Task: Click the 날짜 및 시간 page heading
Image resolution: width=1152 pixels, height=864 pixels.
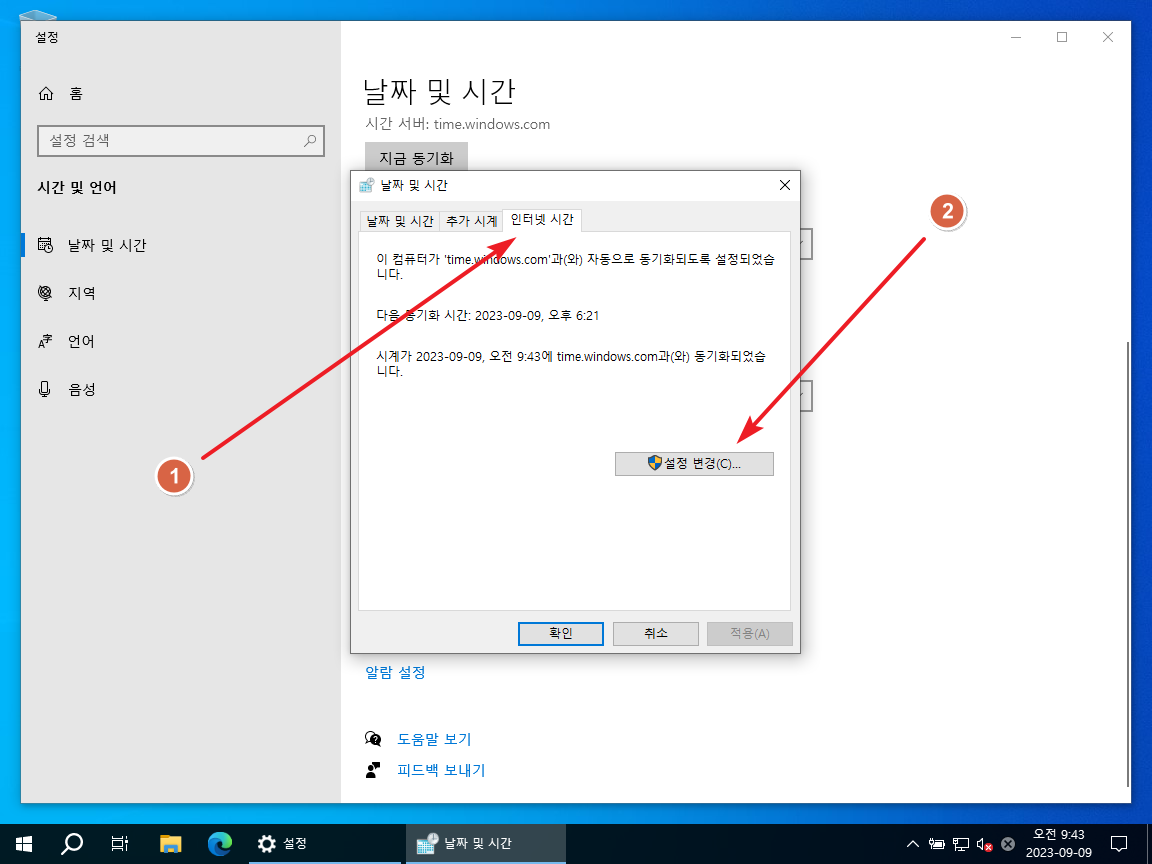Action: [439, 92]
